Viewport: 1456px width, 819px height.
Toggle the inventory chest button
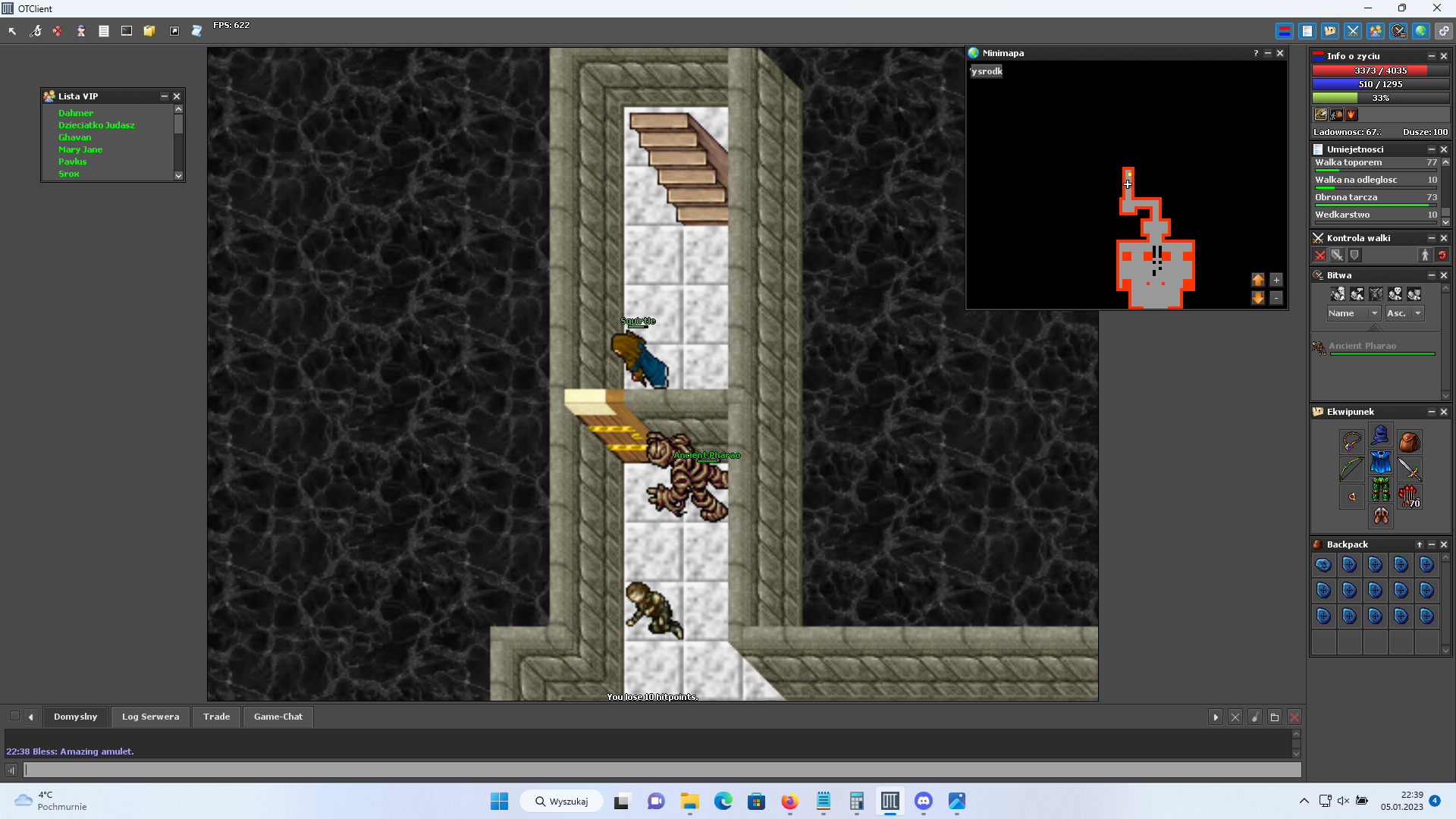[x=1329, y=31]
